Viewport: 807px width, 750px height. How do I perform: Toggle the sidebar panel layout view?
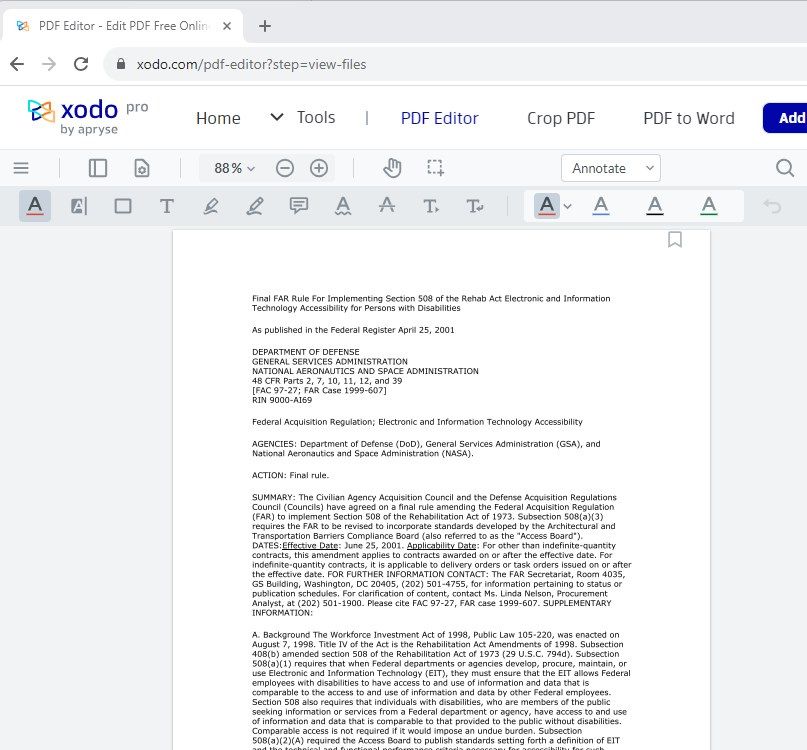[97, 168]
